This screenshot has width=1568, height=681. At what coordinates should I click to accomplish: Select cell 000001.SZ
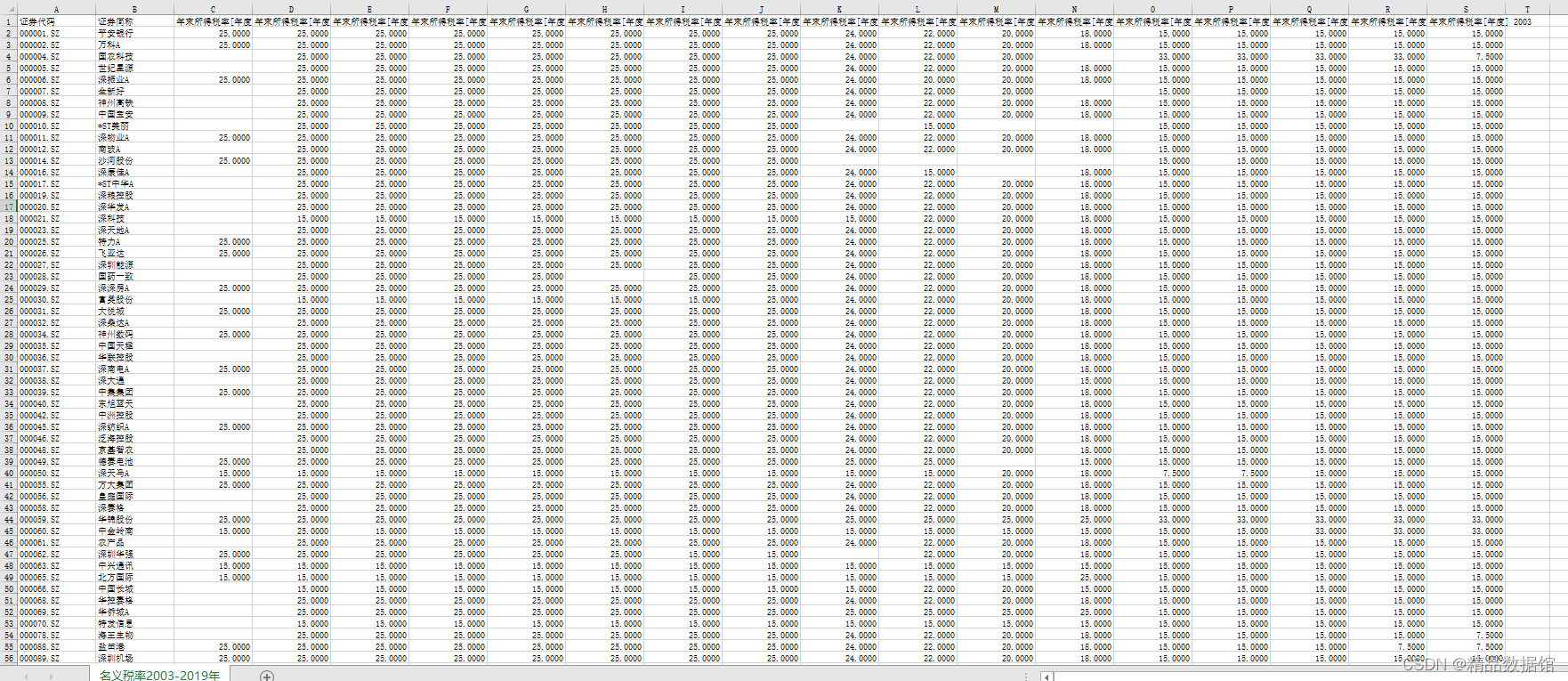coord(57,33)
